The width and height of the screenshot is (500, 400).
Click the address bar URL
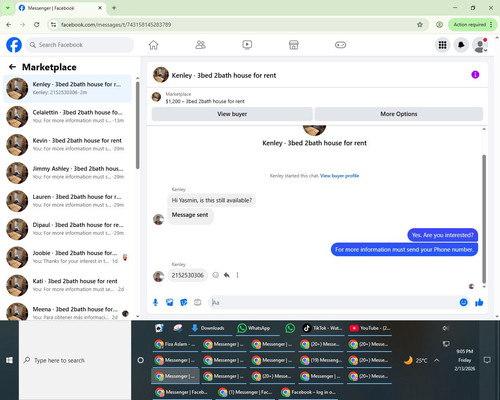(116, 25)
